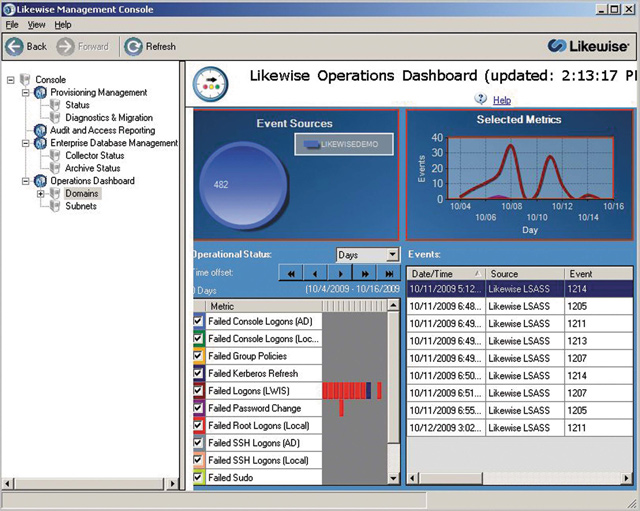Image resolution: width=640 pixels, height=511 pixels.
Task: Toggle Failed Console Logons (Loc... checkbox
Action: tap(198, 339)
